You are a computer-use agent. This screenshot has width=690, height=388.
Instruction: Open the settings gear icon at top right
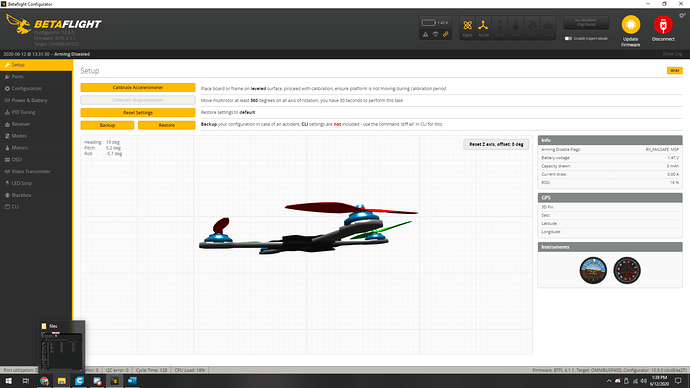point(682,15)
